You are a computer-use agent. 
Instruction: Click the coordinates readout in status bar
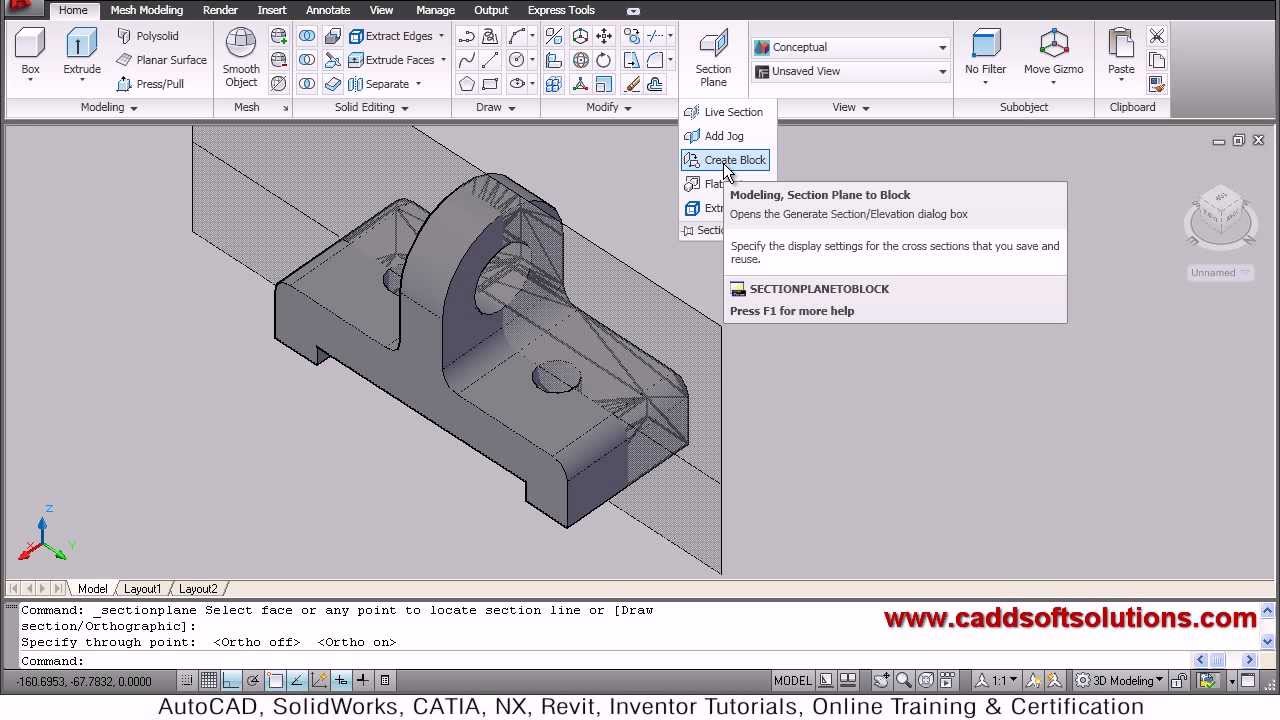point(84,681)
